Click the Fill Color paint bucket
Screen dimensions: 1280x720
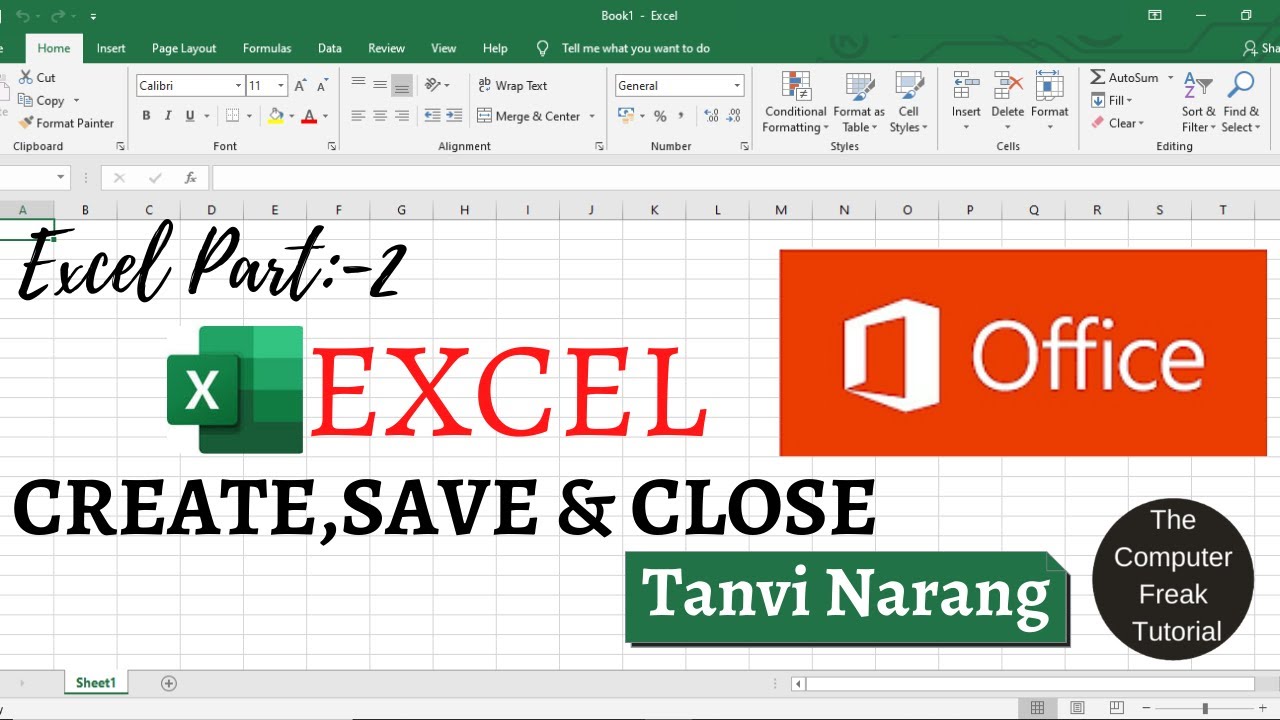(276, 116)
